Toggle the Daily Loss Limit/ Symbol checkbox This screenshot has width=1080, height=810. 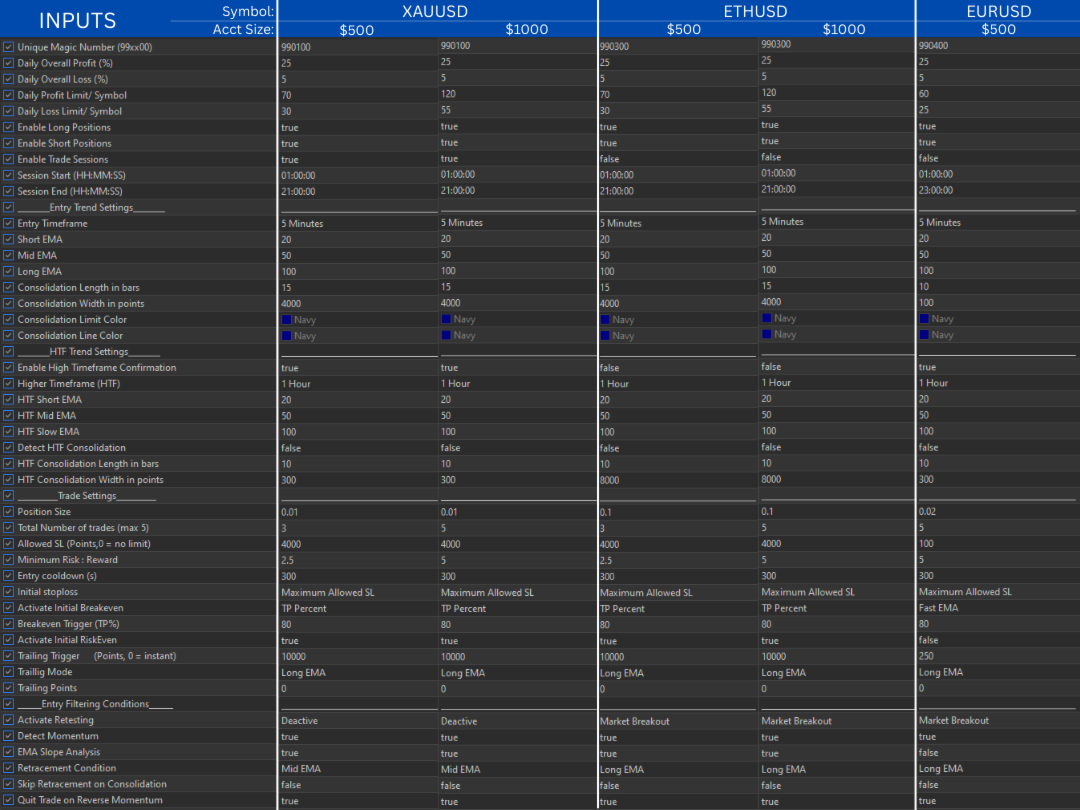pyautogui.click(x=8, y=111)
